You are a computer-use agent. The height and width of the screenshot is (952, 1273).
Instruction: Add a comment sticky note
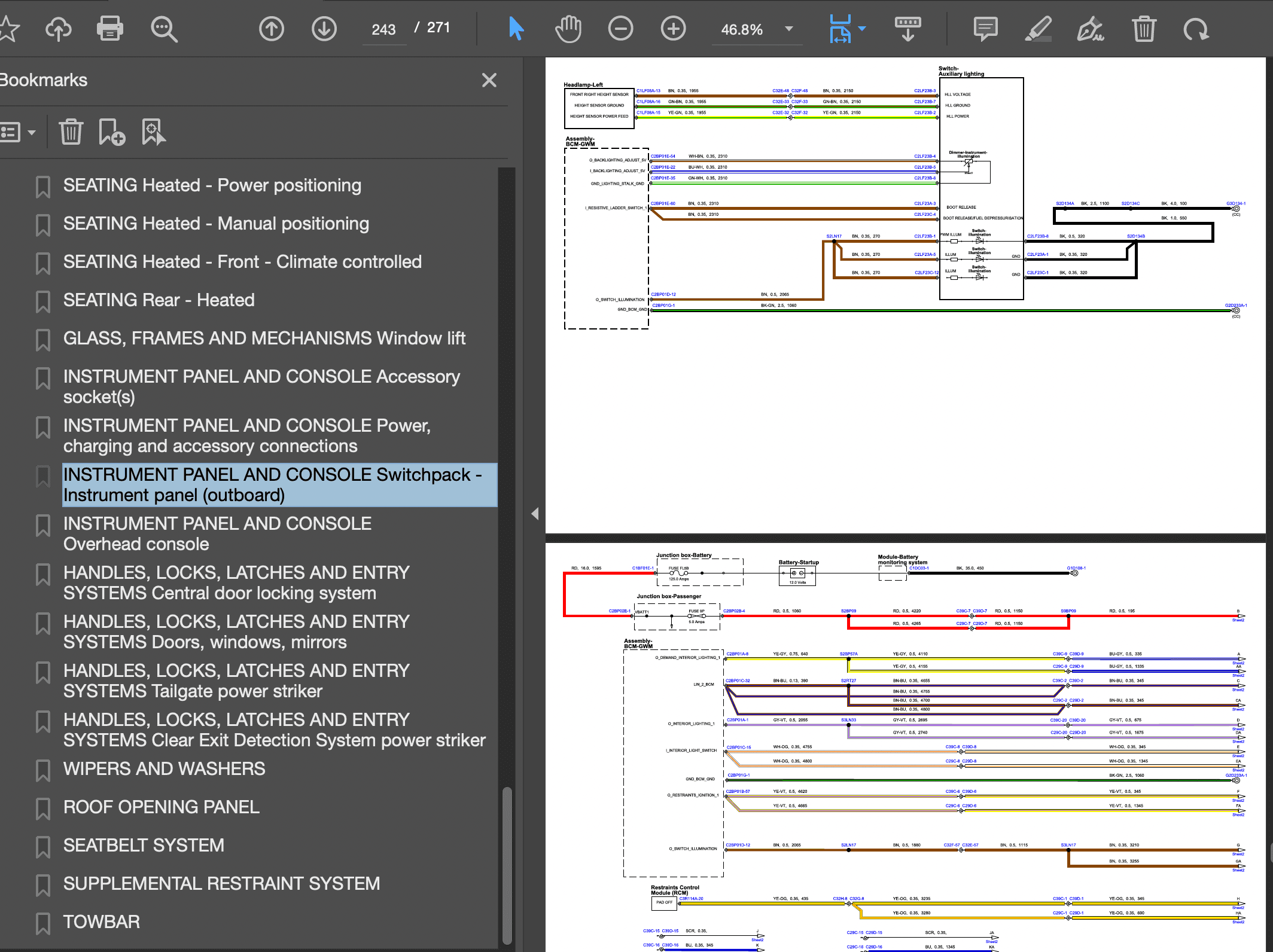(985, 29)
